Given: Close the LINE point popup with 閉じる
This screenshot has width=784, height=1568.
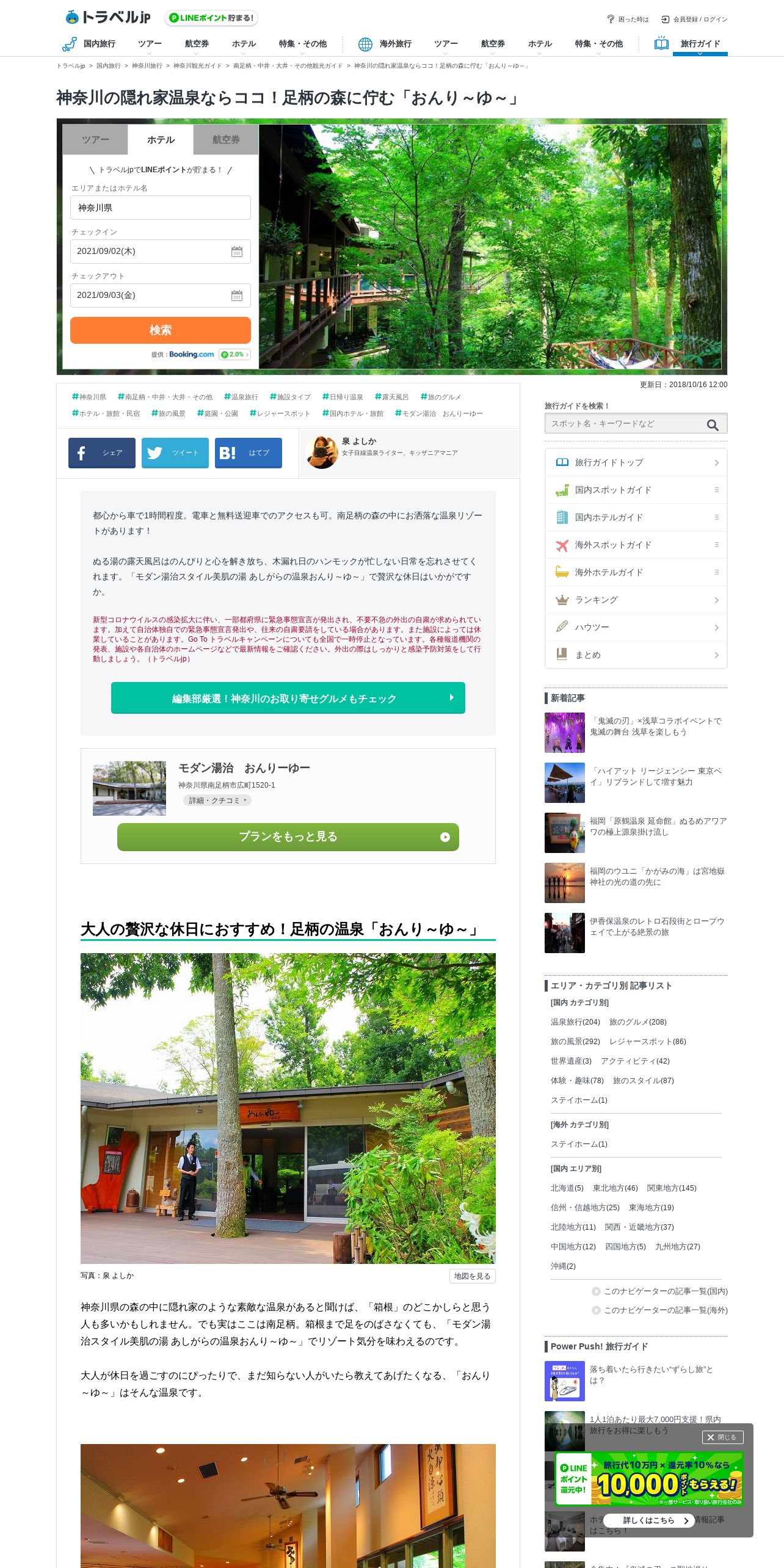Looking at the screenshot, I should pyautogui.click(x=722, y=1437).
